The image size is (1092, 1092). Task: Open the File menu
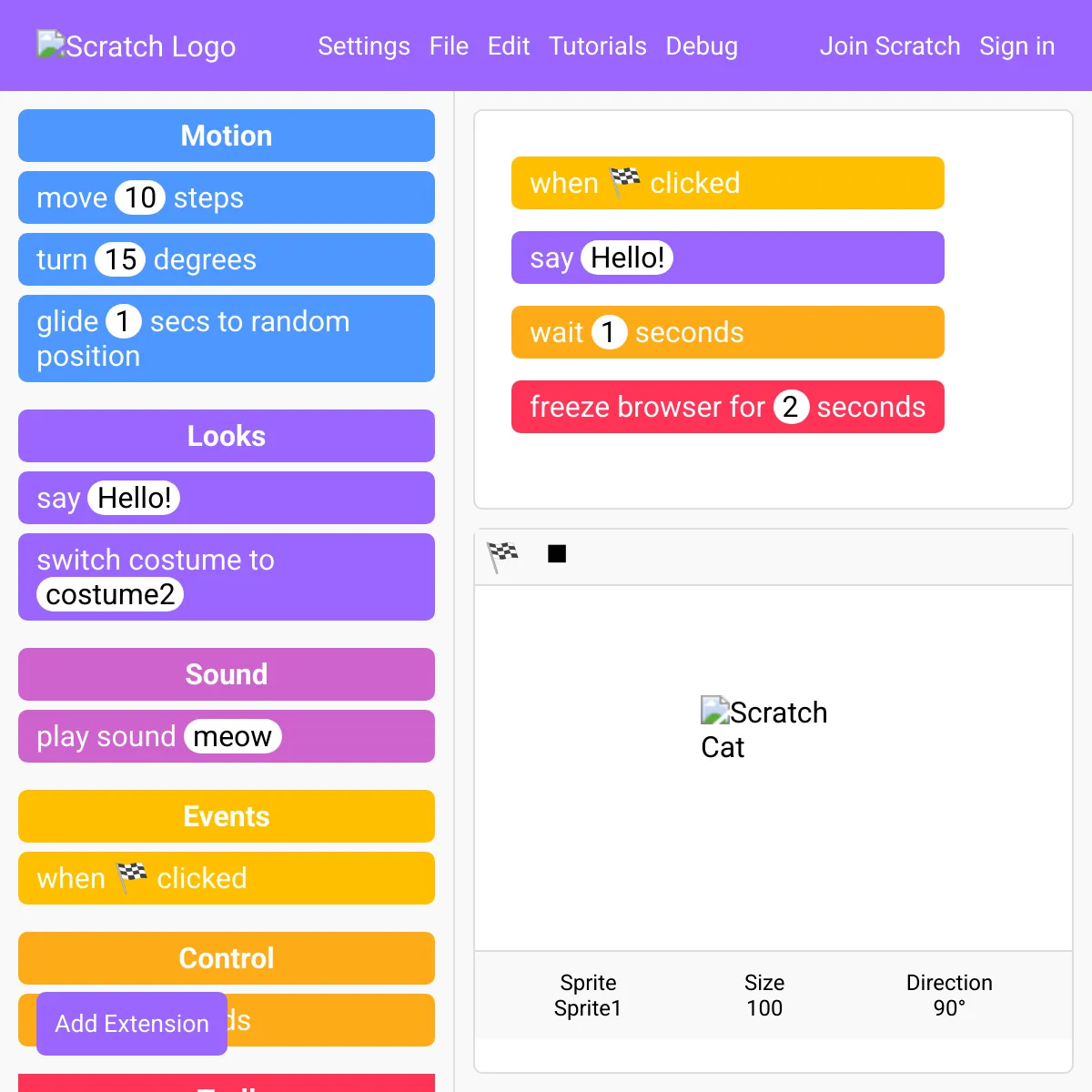tap(449, 46)
